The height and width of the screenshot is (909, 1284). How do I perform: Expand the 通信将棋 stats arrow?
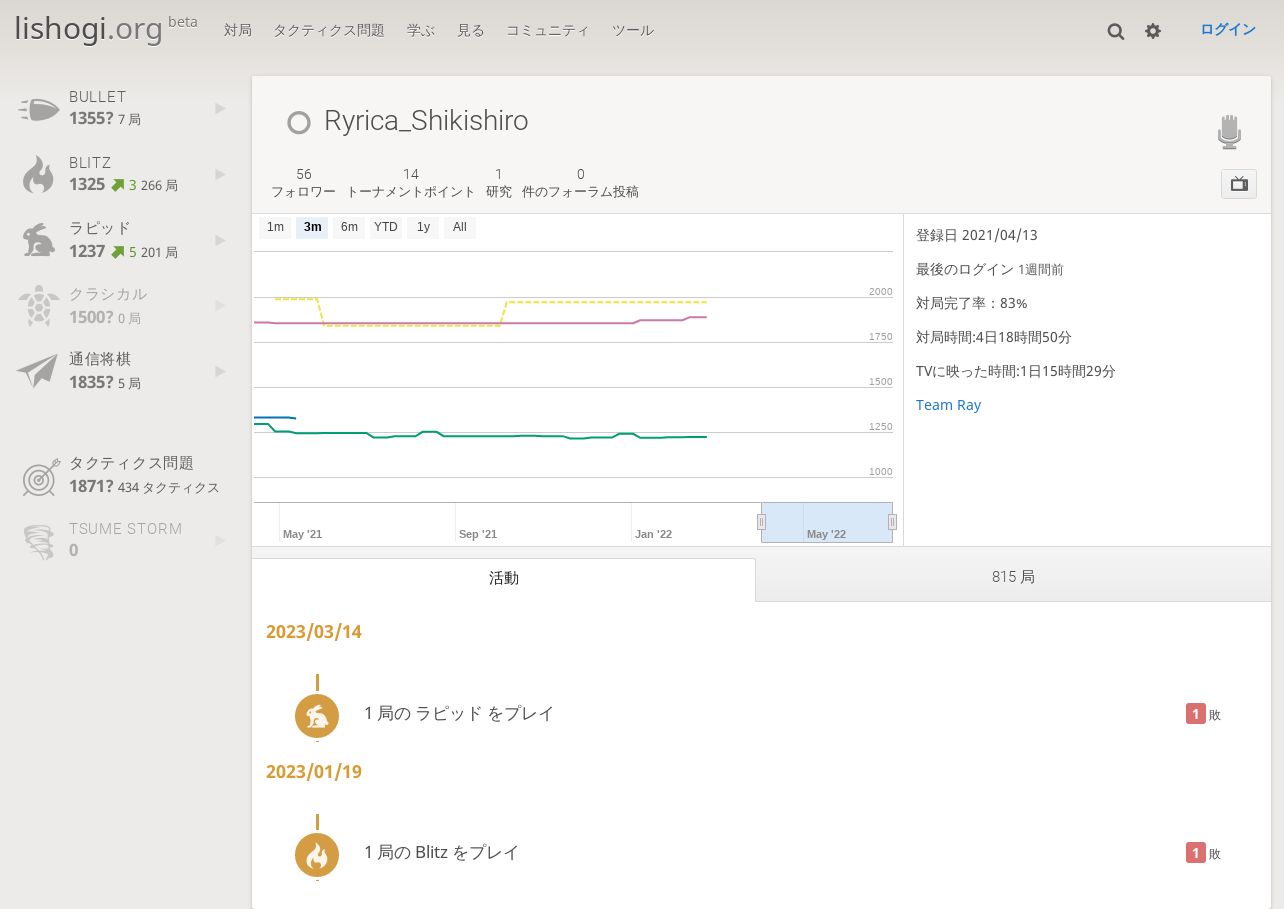220,371
